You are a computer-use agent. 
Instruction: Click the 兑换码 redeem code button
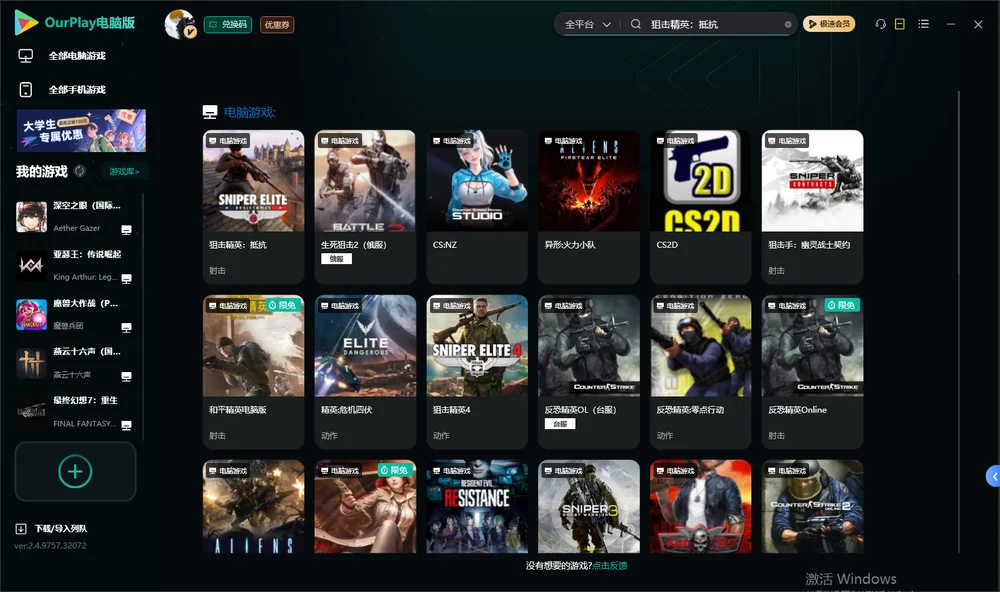pyautogui.click(x=228, y=25)
